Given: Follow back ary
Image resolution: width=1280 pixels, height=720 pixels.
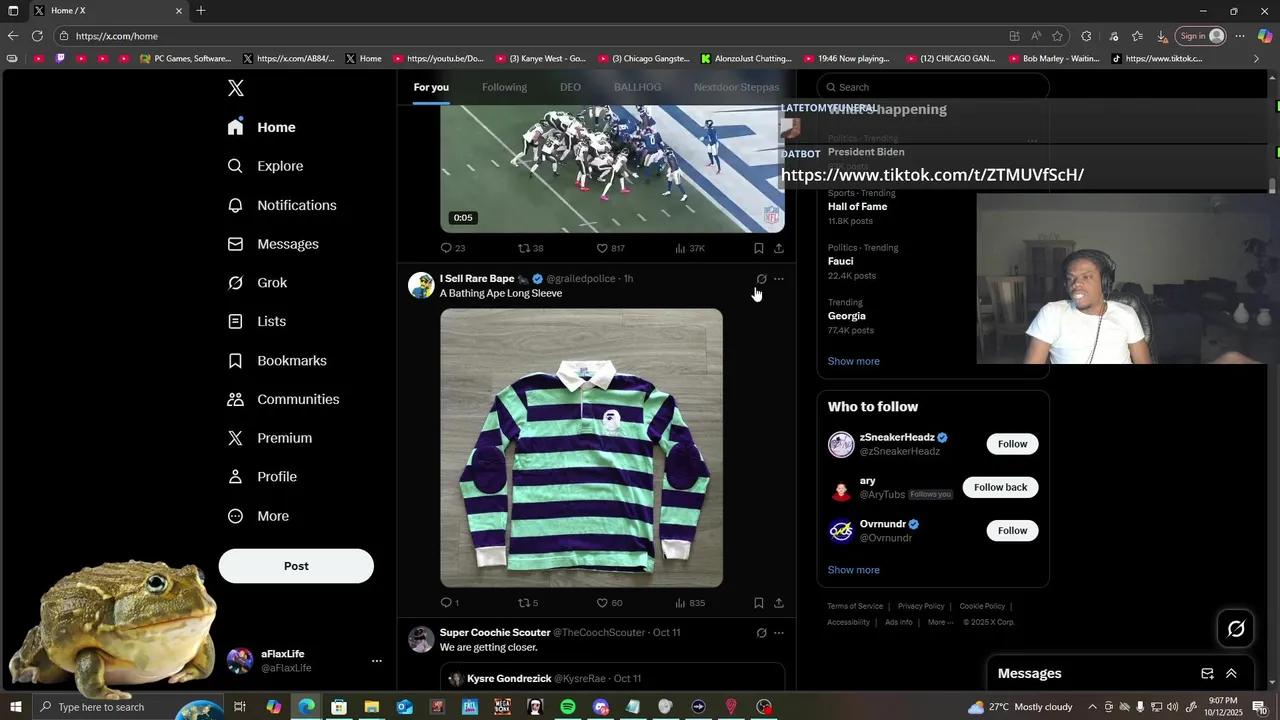Looking at the screenshot, I should tap(1000, 487).
